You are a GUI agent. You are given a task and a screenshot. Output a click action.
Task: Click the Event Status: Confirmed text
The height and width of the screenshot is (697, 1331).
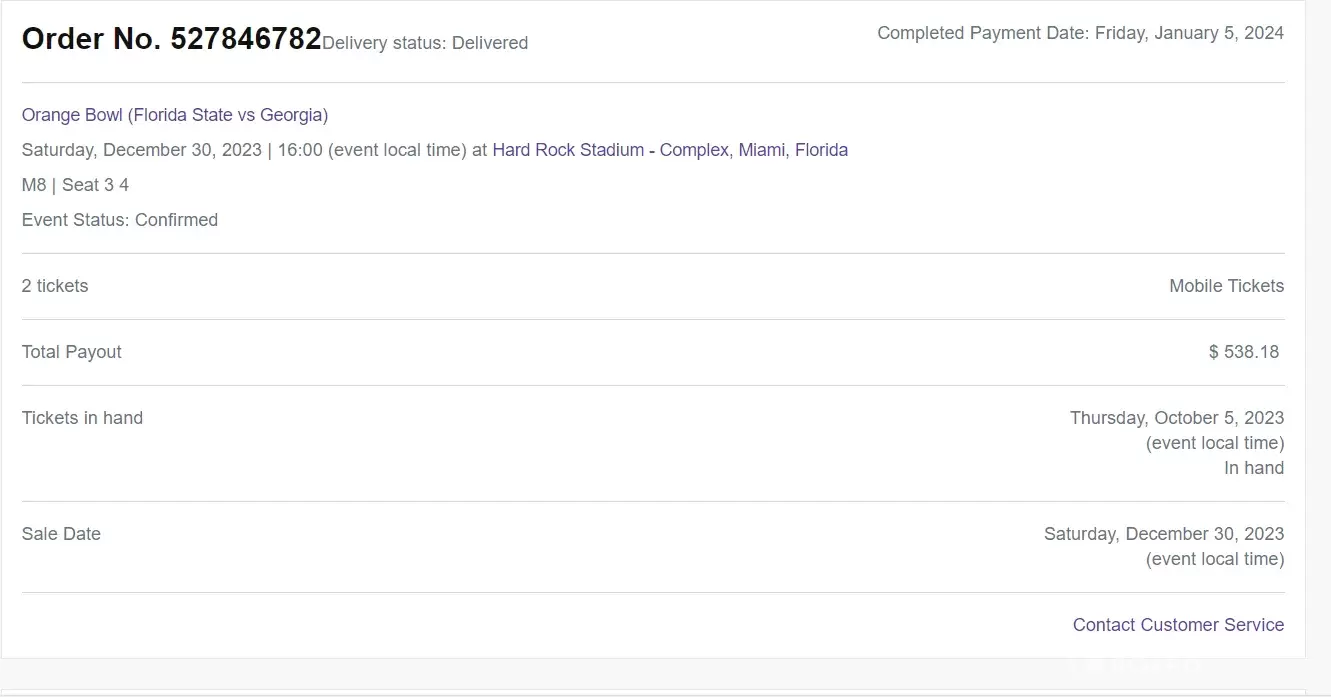coord(120,220)
